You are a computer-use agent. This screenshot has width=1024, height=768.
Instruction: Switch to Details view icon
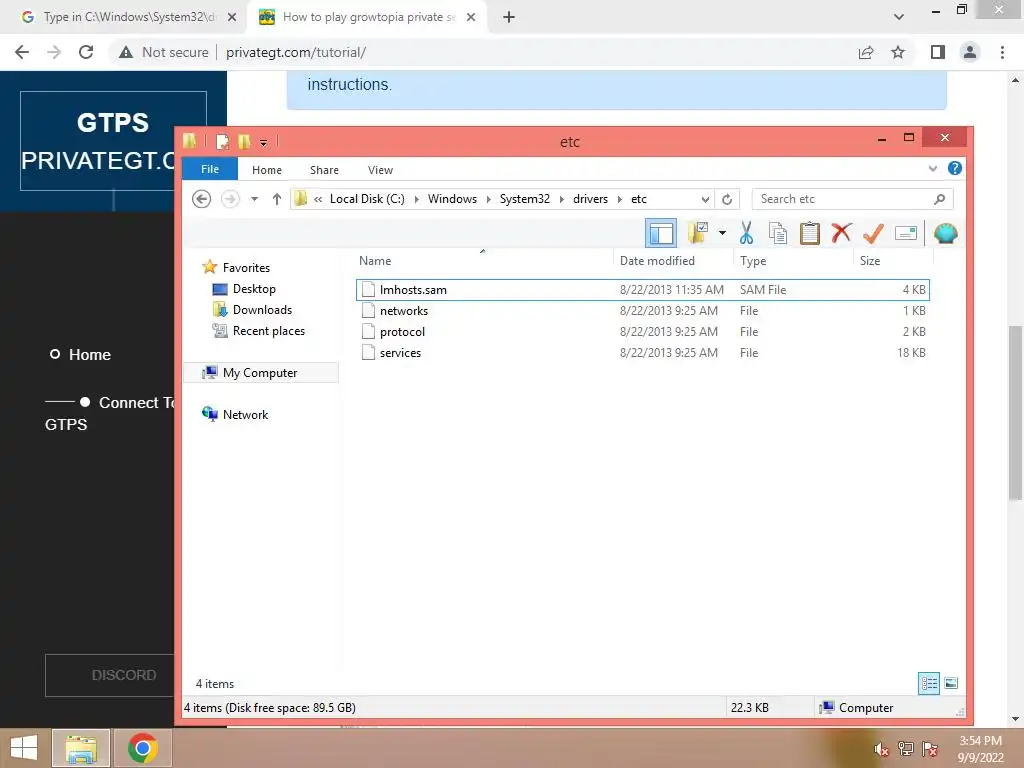pyautogui.click(x=929, y=683)
